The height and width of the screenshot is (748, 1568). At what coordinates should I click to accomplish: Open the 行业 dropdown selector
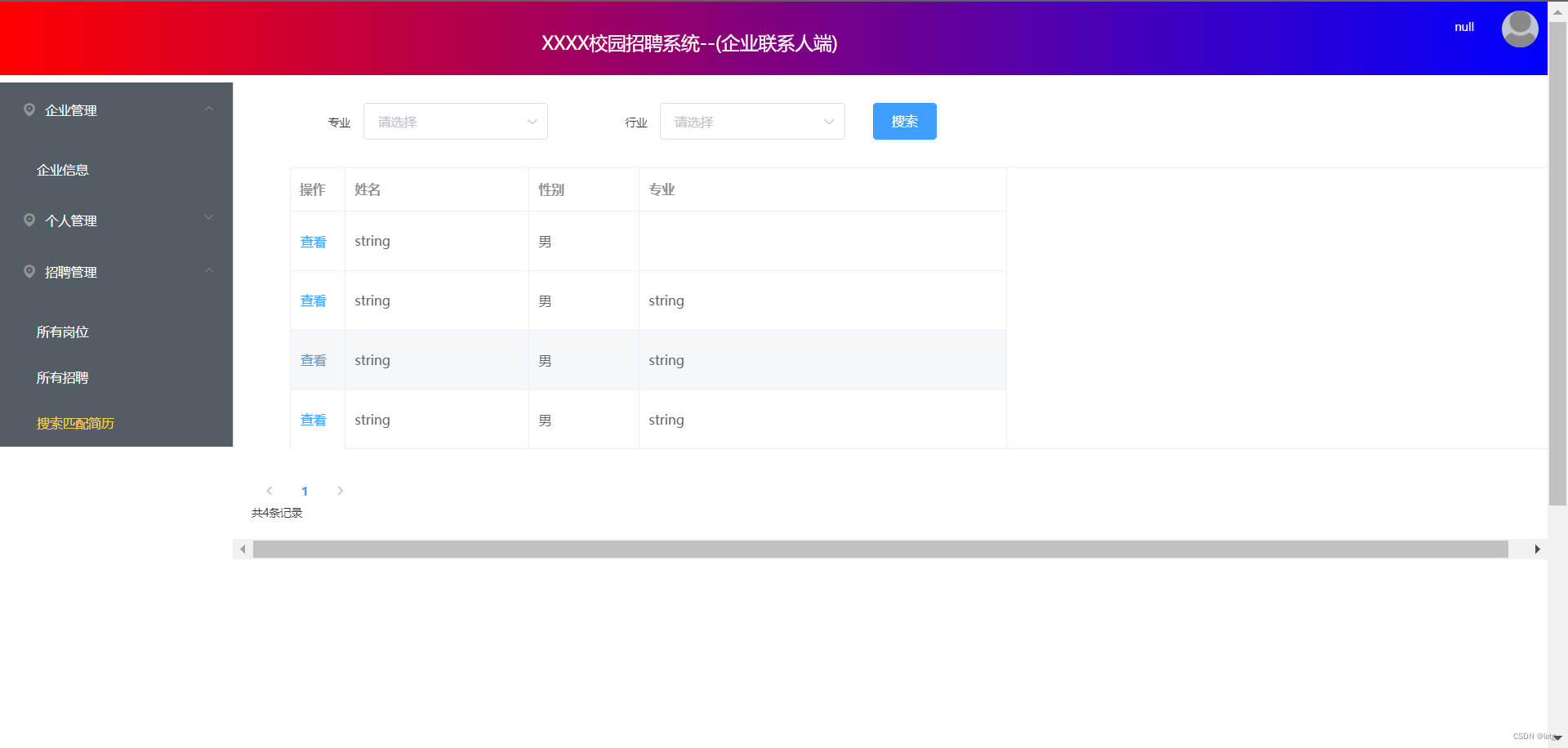pyautogui.click(x=752, y=122)
